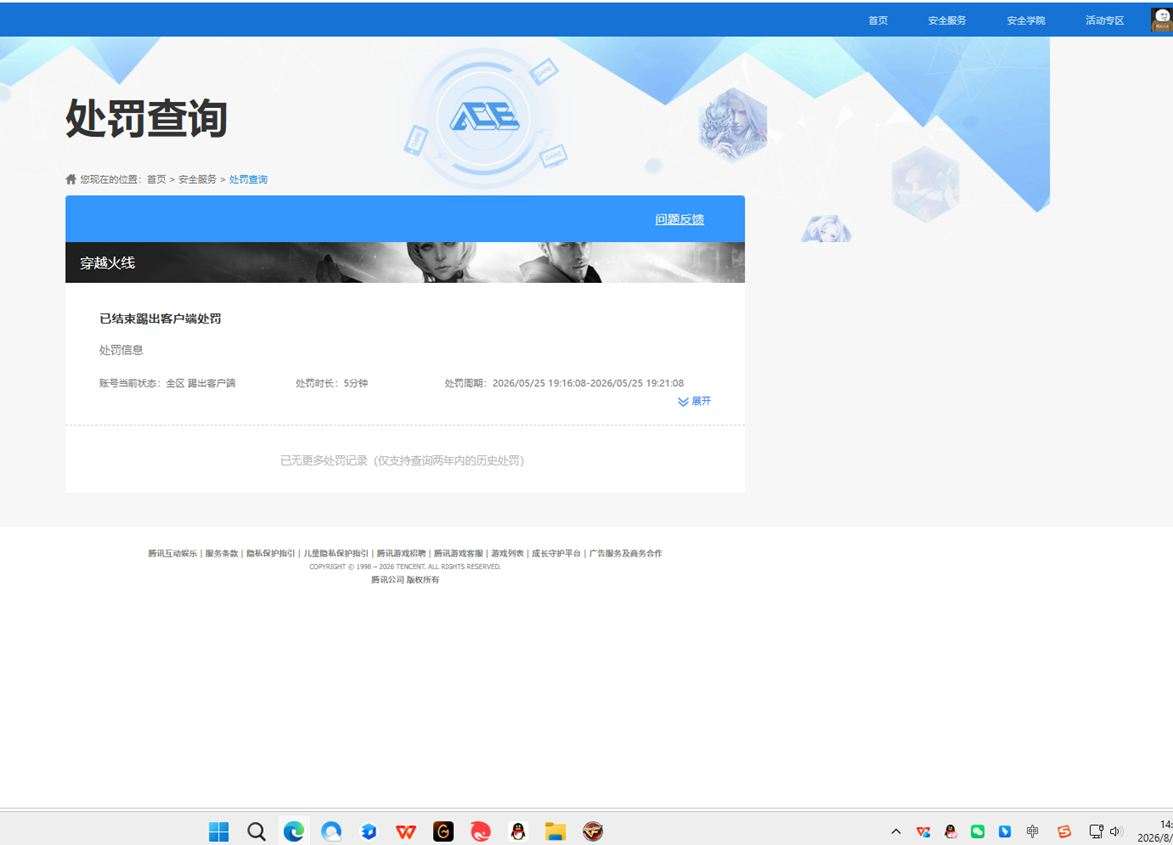Click the 穿越火线 game banner
Viewport: 1173px width, 845px height.
(405, 262)
